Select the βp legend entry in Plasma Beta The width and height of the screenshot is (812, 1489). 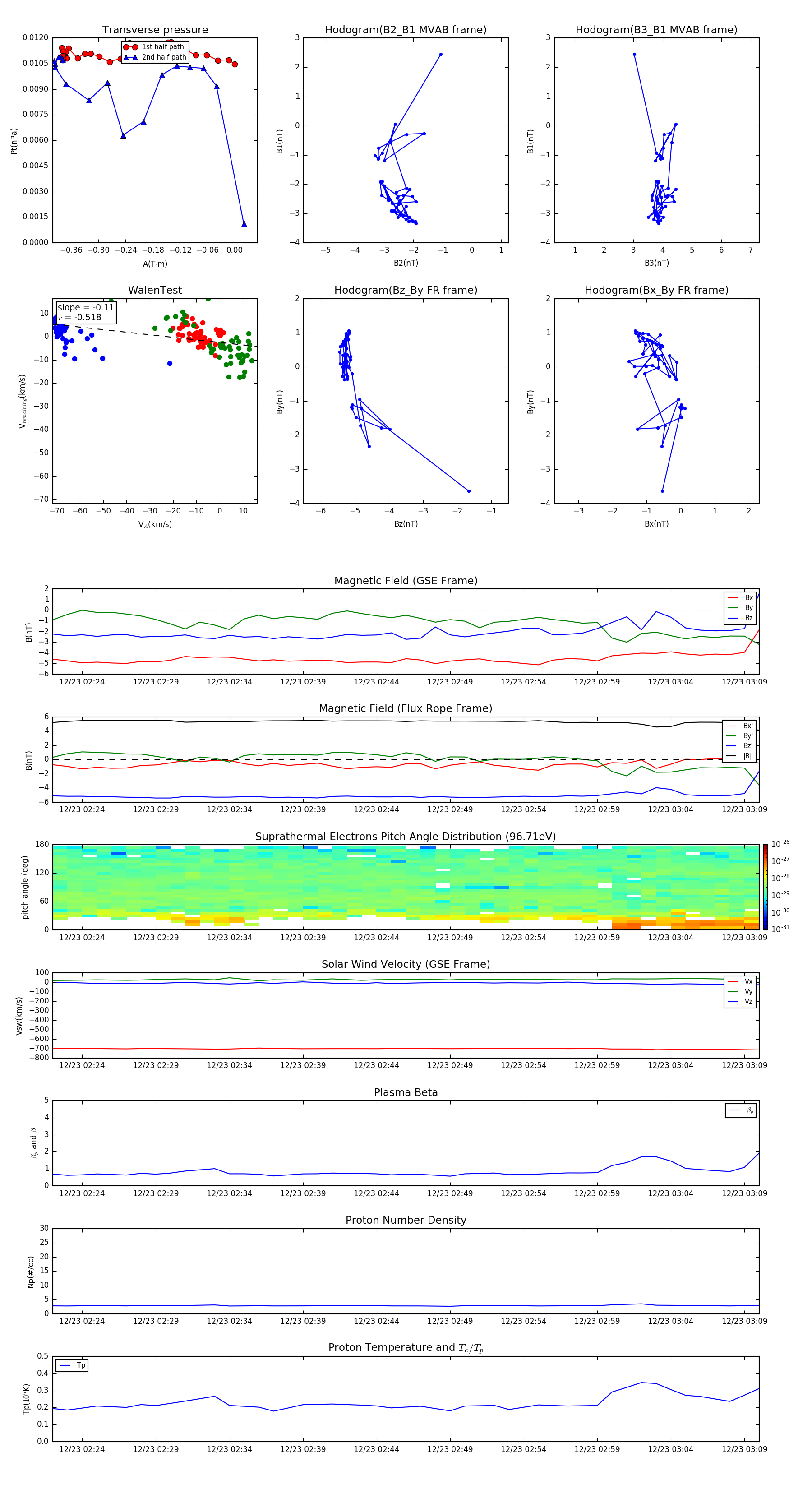(x=741, y=1110)
